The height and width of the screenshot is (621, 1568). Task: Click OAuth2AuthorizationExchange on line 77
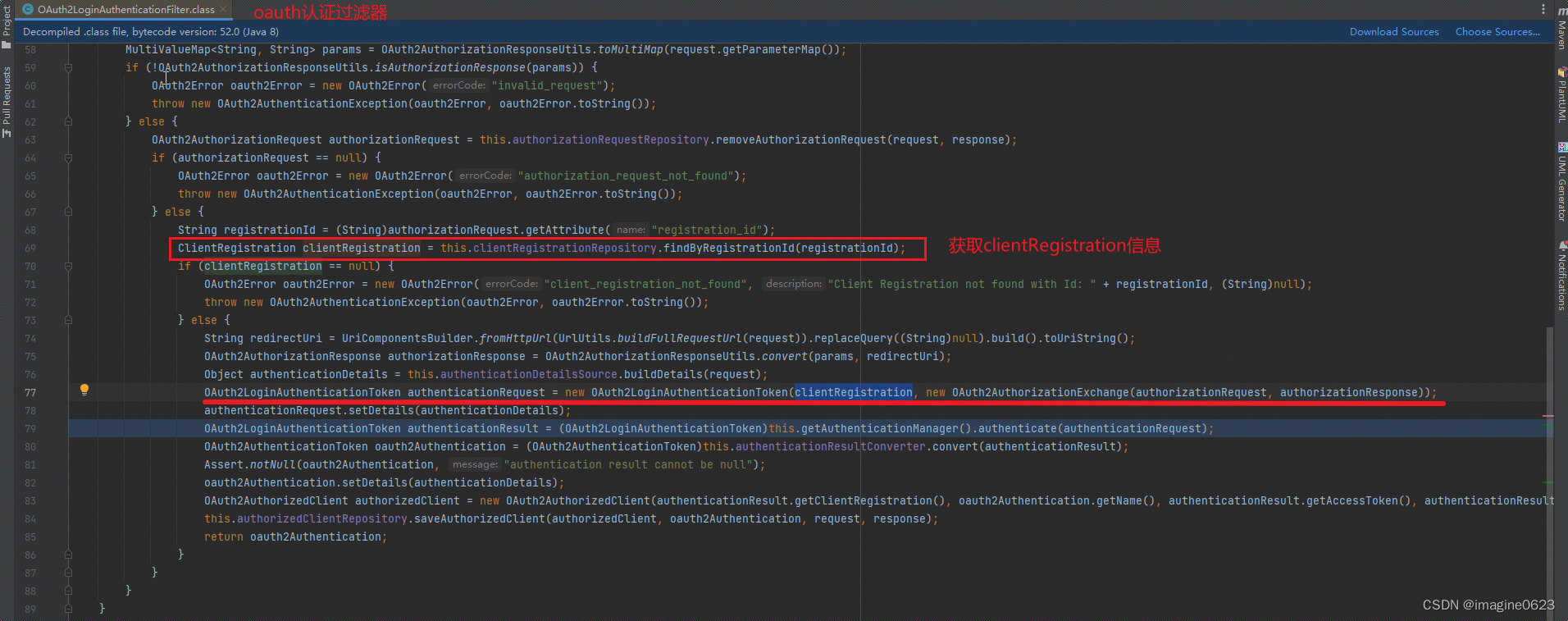click(x=1041, y=392)
